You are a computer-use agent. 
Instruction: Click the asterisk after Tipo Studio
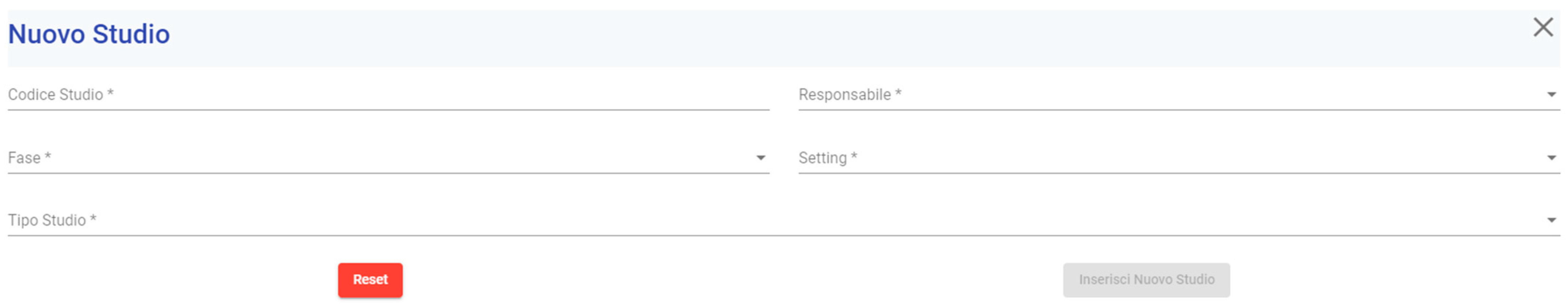[x=93, y=219]
